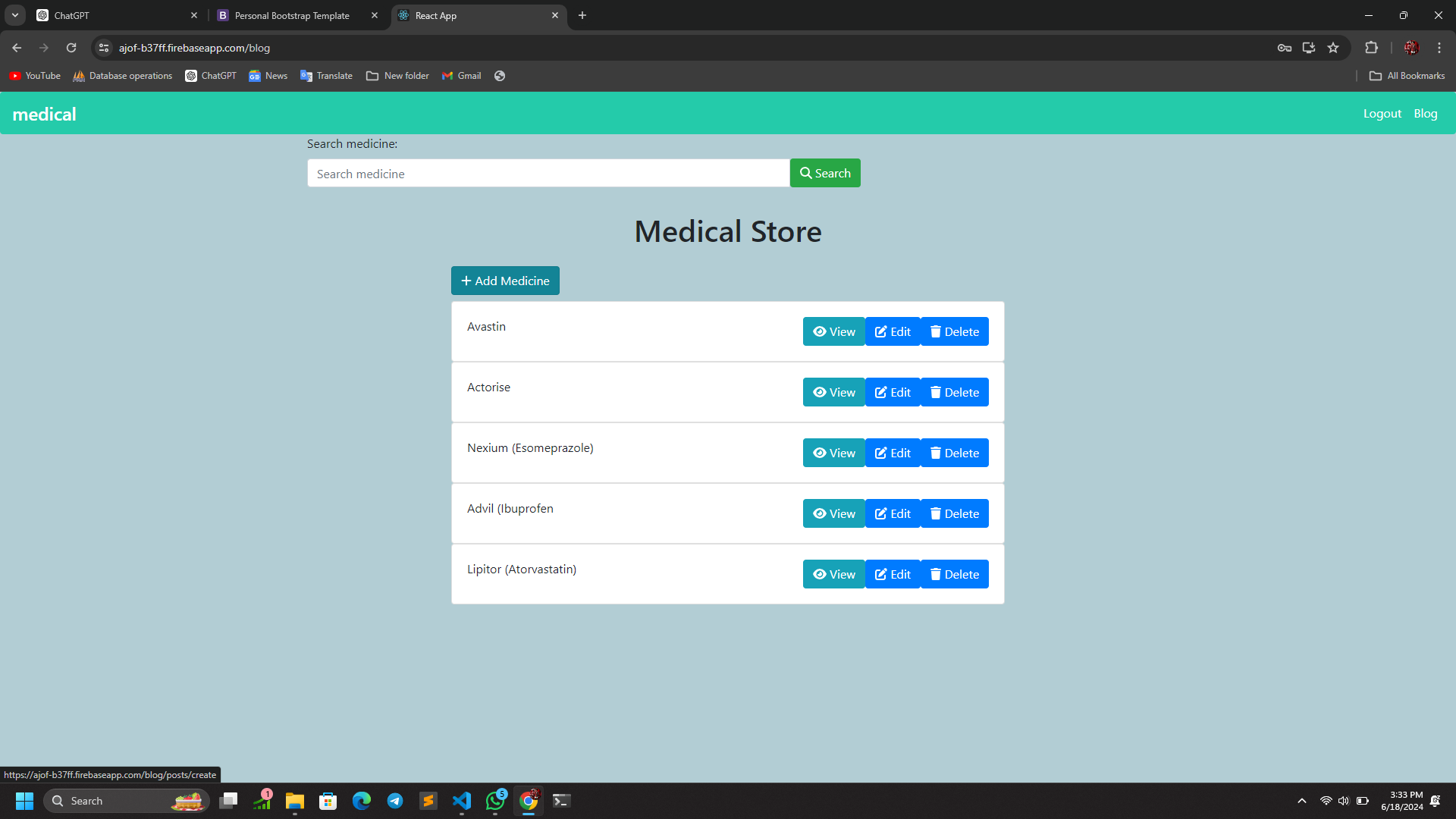Image resolution: width=1456 pixels, height=819 pixels.
Task: Show hidden system tray icons
Action: click(x=1301, y=801)
